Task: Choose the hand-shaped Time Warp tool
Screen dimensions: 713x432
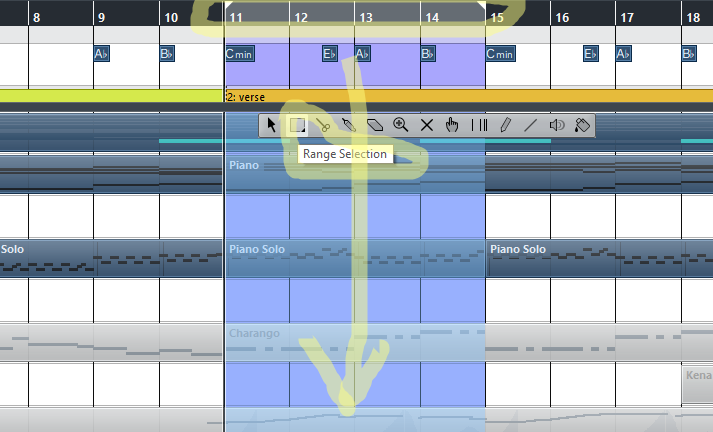Action: (x=452, y=125)
